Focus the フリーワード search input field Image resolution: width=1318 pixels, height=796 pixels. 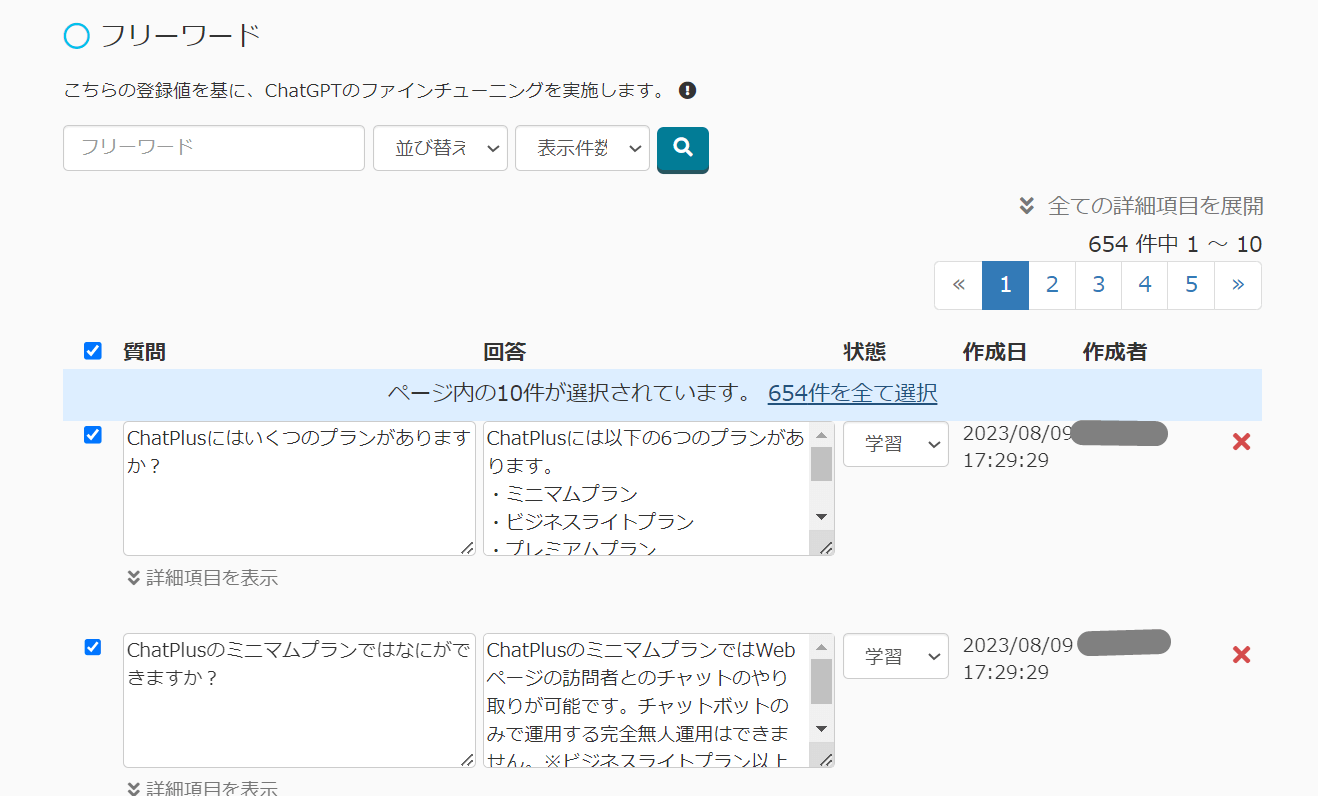pyautogui.click(x=214, y=148)
